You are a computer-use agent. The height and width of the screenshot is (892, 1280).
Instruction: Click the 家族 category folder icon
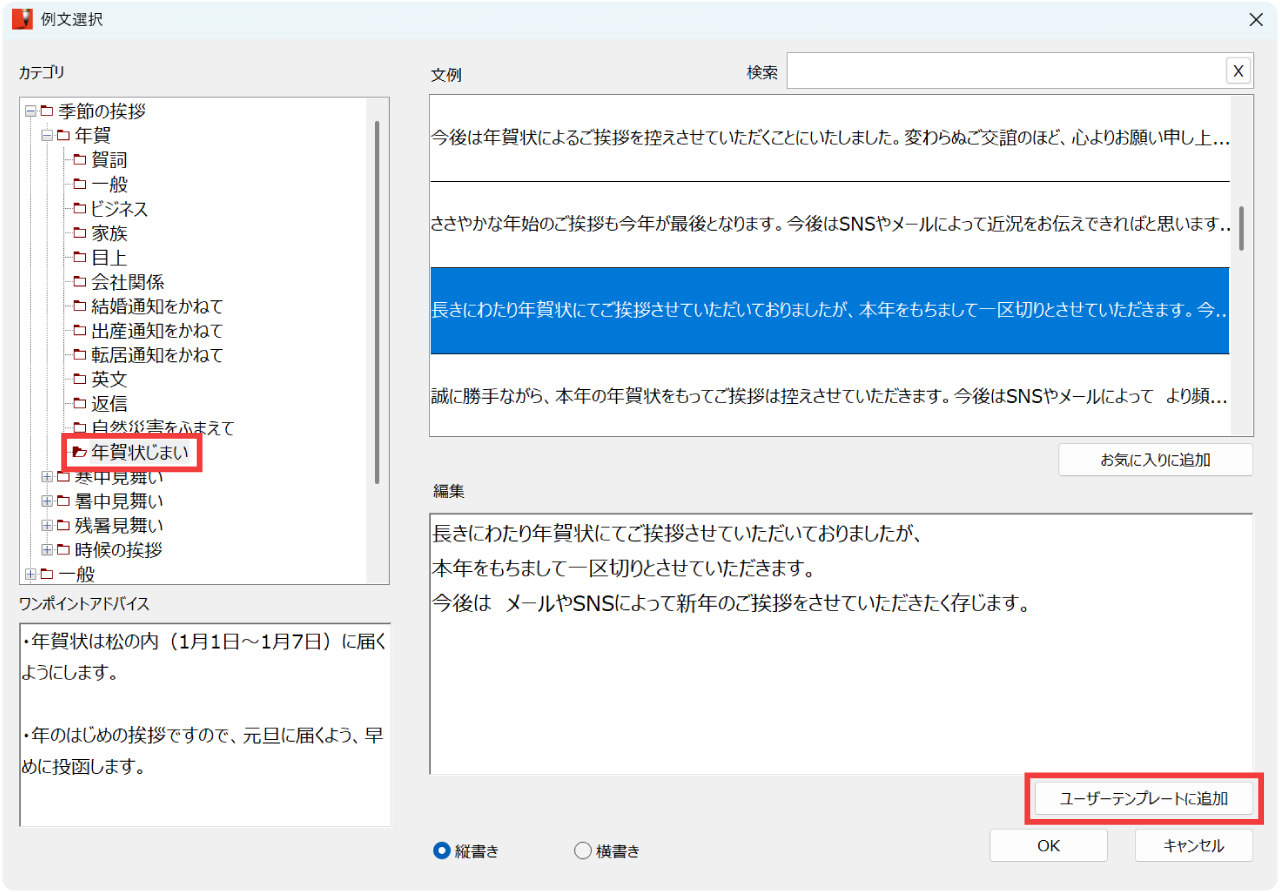coord(80,232)
